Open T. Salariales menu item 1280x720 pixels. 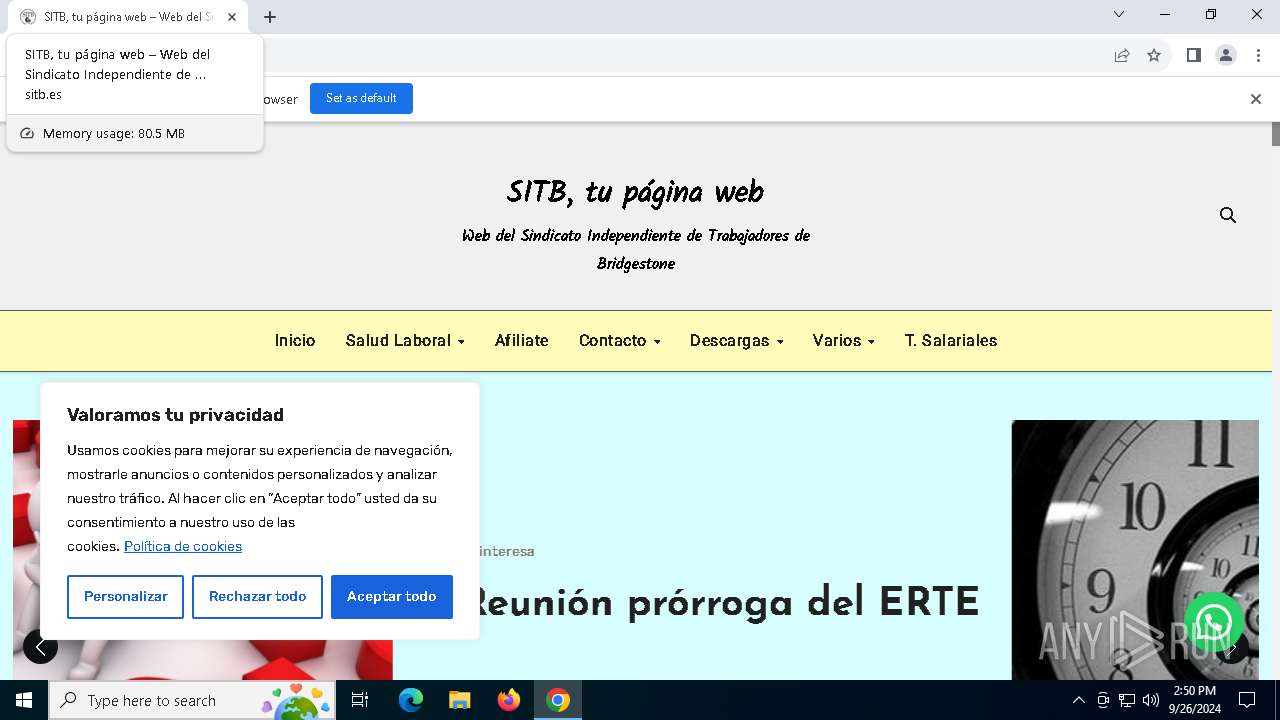(x=951, y=341)
